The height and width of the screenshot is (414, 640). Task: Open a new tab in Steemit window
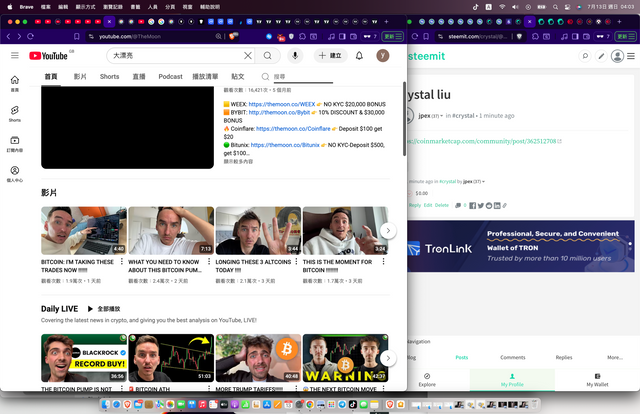coord(619,22)
